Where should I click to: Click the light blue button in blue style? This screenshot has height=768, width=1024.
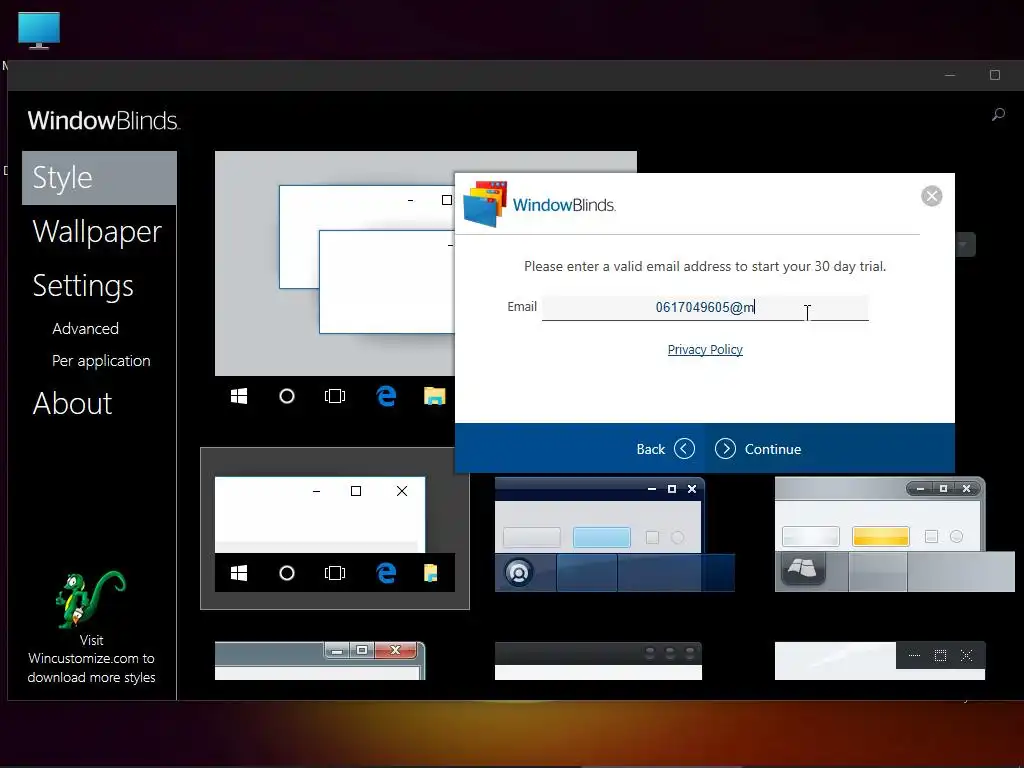pyautogui.click(x=601, y=537)
